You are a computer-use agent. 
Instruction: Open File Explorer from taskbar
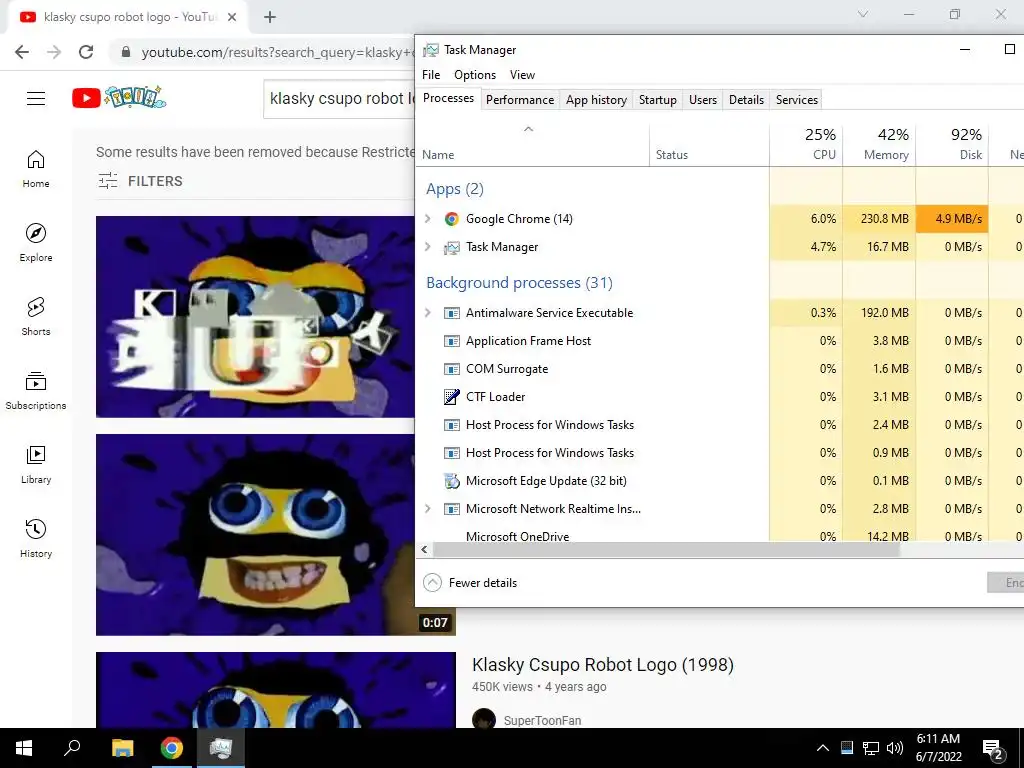122,748
